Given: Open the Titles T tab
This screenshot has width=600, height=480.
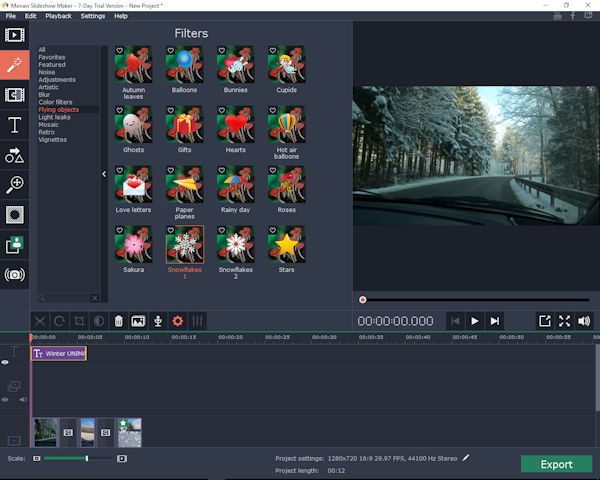Looking at the screenshot, I should coord(15,125).
